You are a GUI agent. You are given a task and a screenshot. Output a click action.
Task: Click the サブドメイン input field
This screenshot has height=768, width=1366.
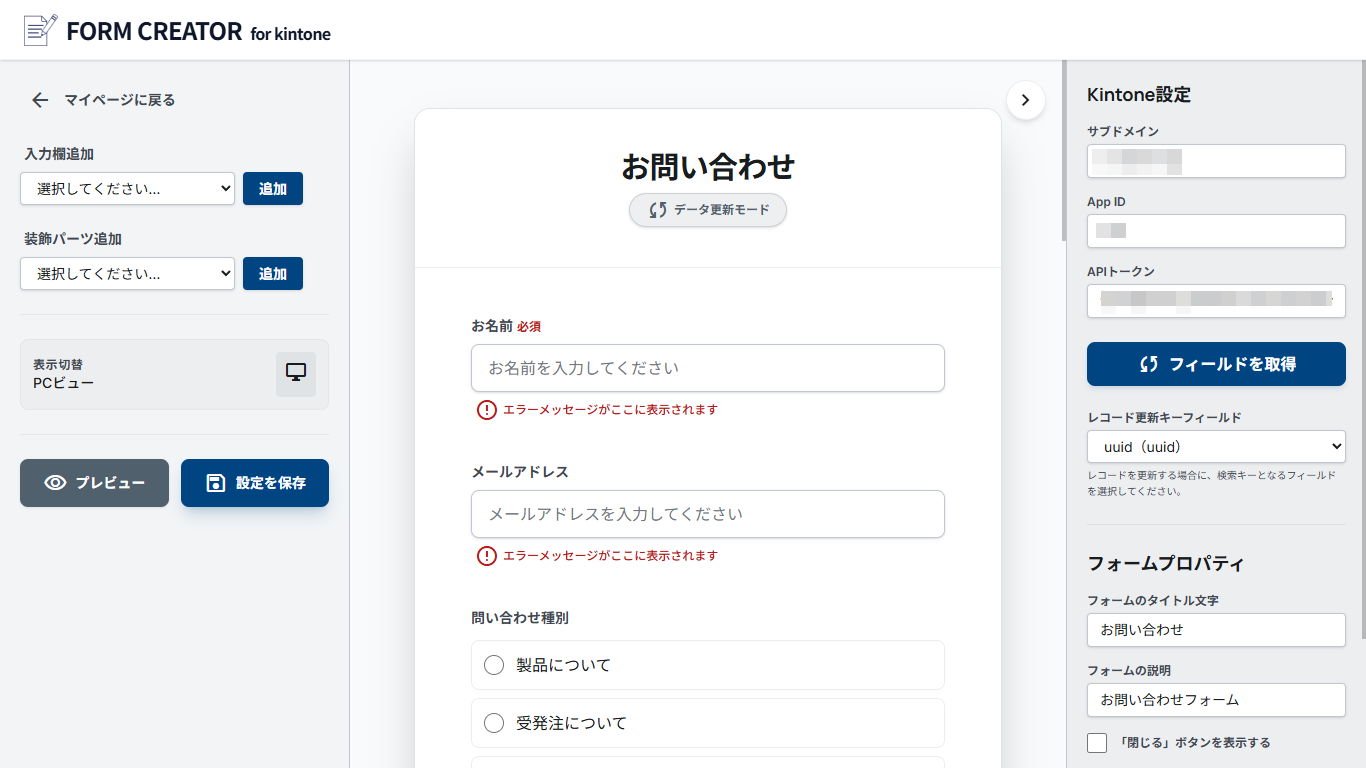1216,161
